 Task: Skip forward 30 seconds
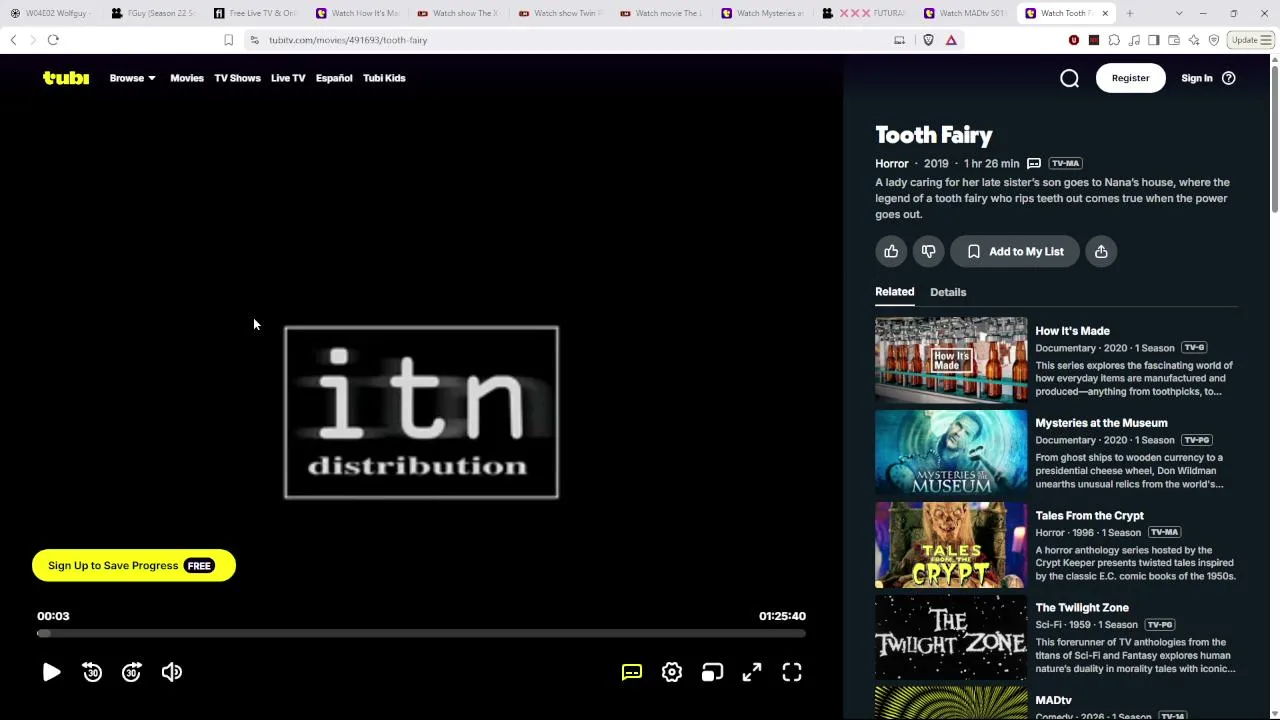coord(132,672)
